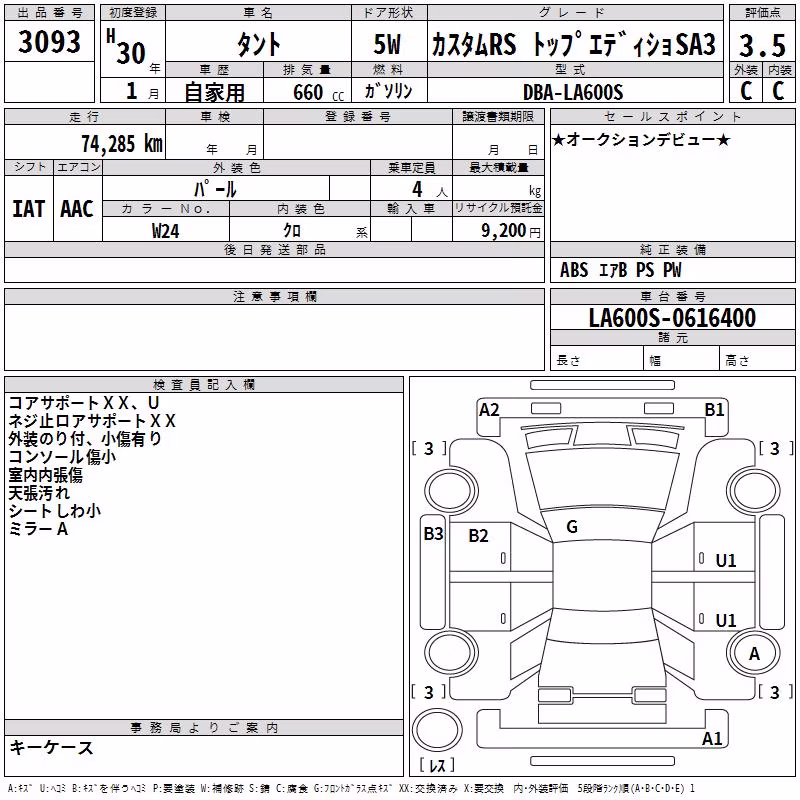The width and height of the screenshot is (800, 800).
Task: Click the shift type IAT
Action: 28,209
